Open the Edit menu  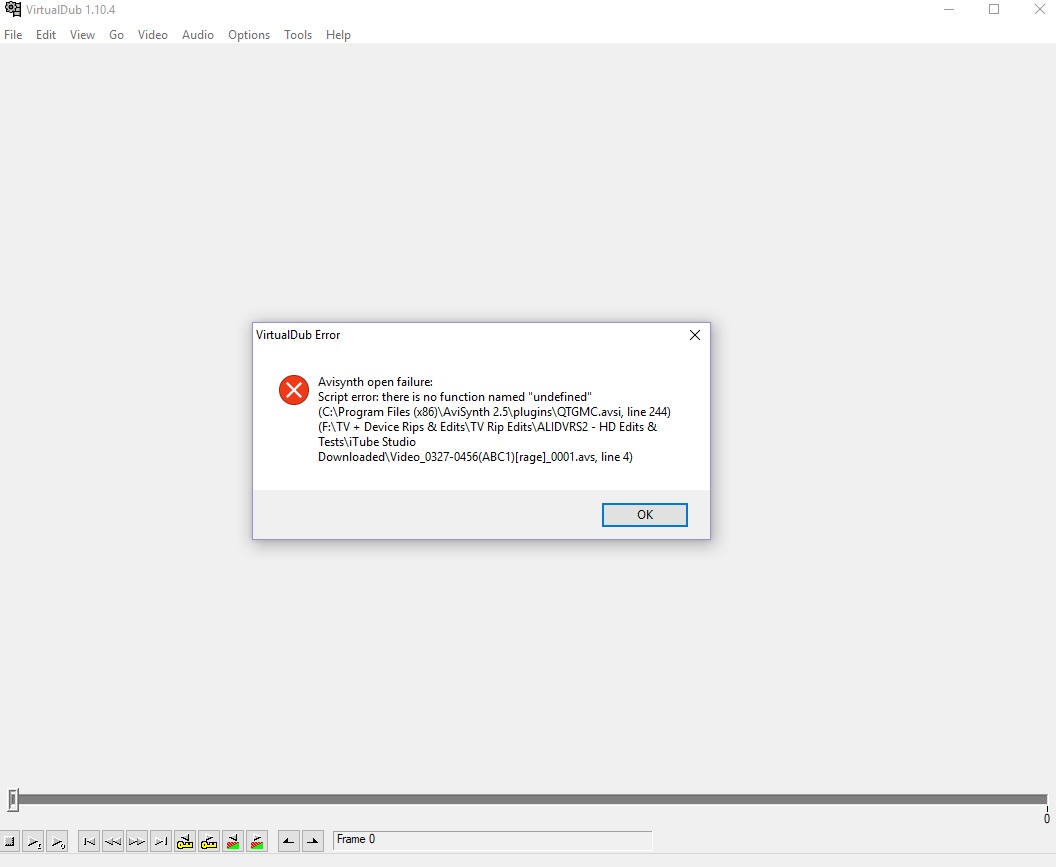(x=46, y=35)
